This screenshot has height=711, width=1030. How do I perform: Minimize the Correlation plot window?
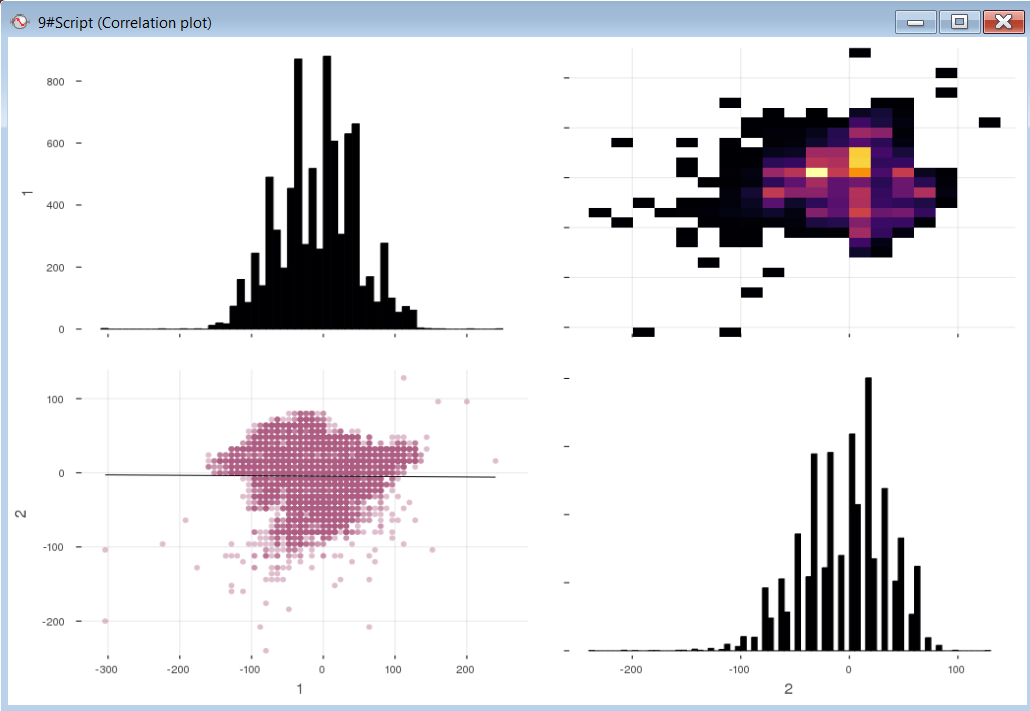click(914, 21)
